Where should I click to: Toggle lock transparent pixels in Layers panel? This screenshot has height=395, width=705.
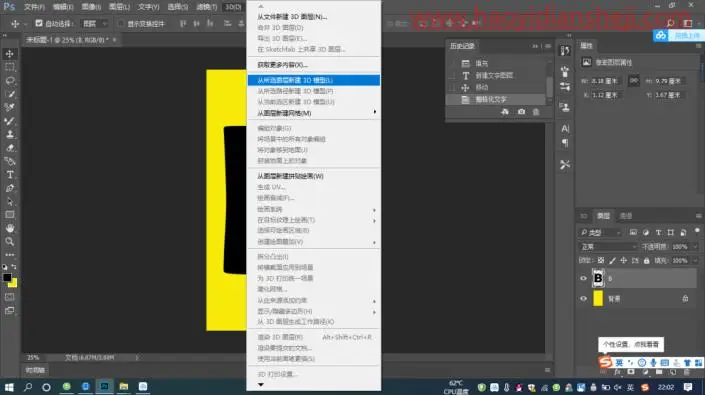click(601, 261)
